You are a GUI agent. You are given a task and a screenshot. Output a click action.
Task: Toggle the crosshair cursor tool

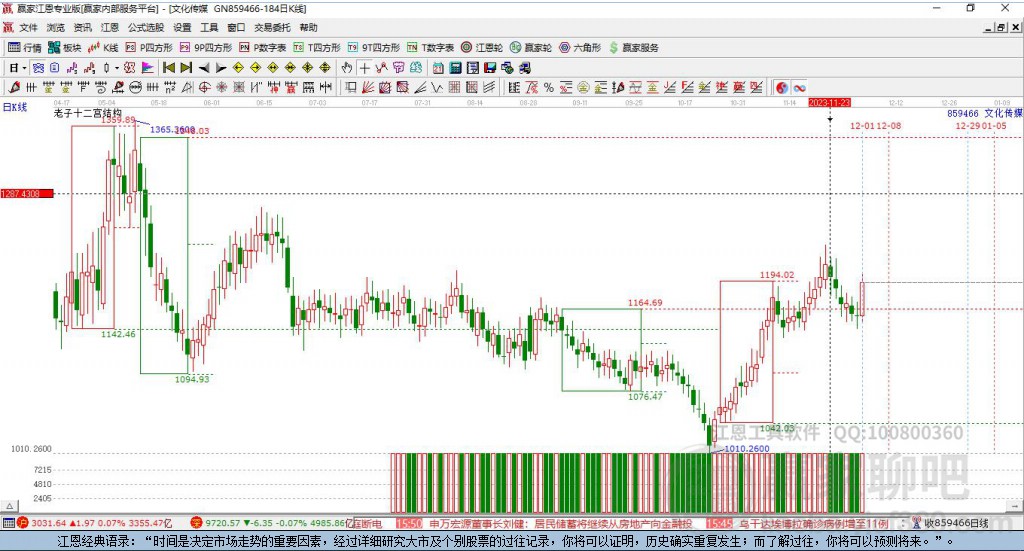tap(365, 67)
